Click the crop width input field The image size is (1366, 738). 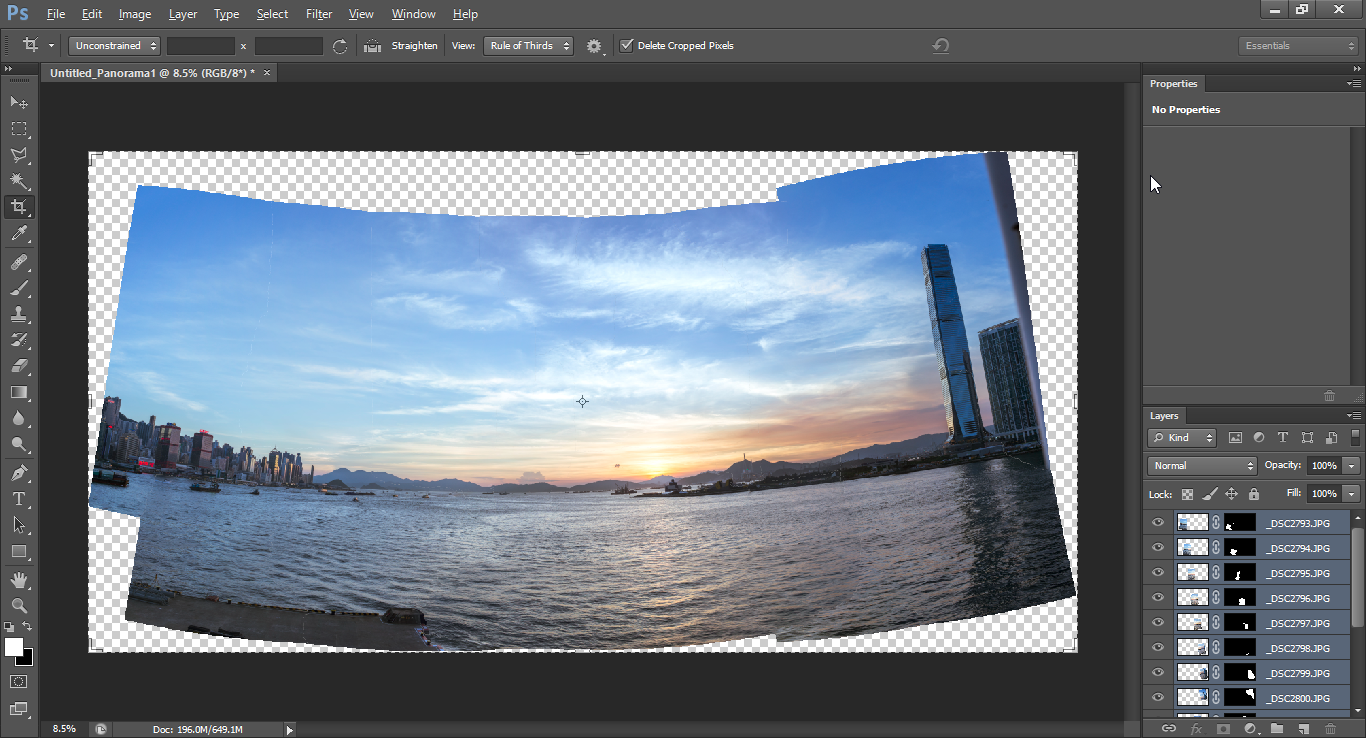(200, 46)
